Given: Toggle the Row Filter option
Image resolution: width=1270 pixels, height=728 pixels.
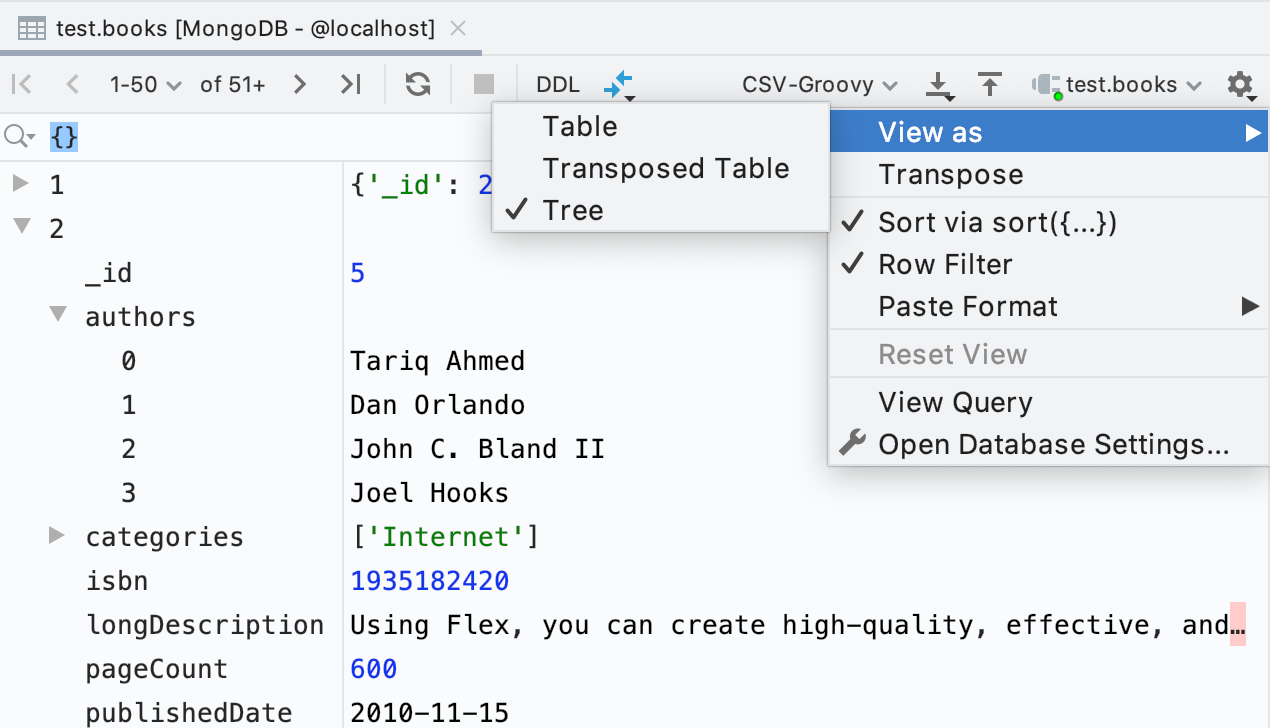Looking at the screenshot, I should [945, 264].
